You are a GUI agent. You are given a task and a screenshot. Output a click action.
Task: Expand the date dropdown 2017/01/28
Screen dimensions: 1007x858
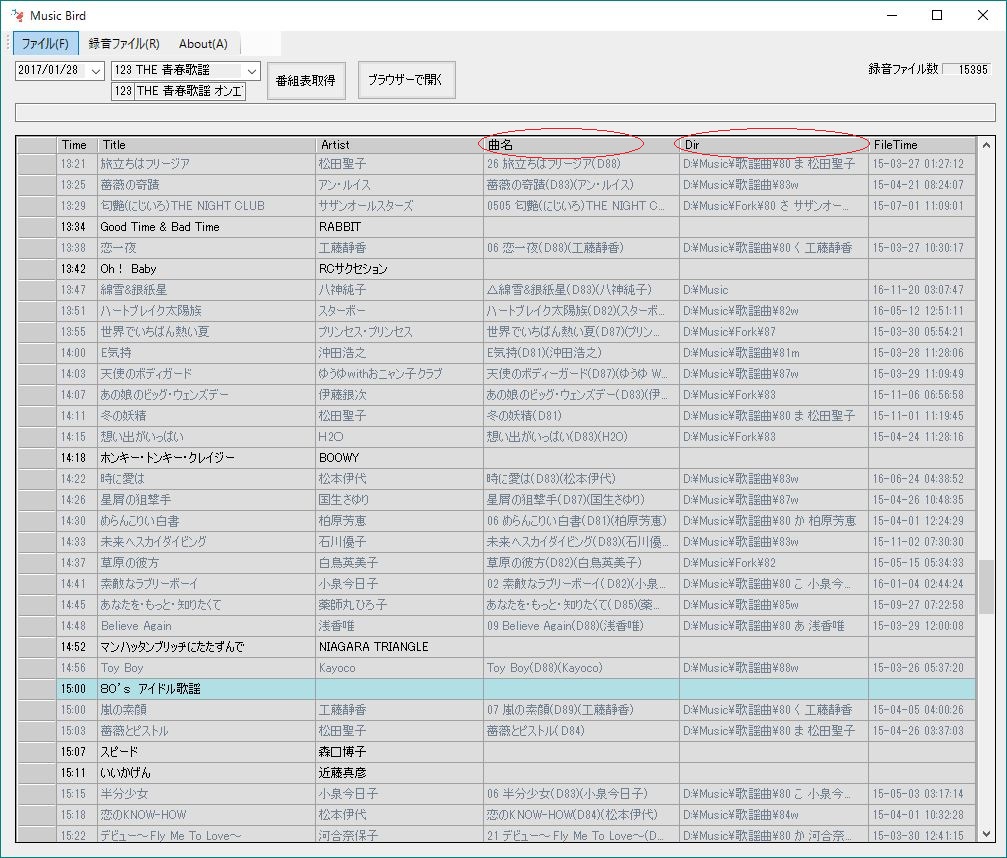click(x=96, y=71)
